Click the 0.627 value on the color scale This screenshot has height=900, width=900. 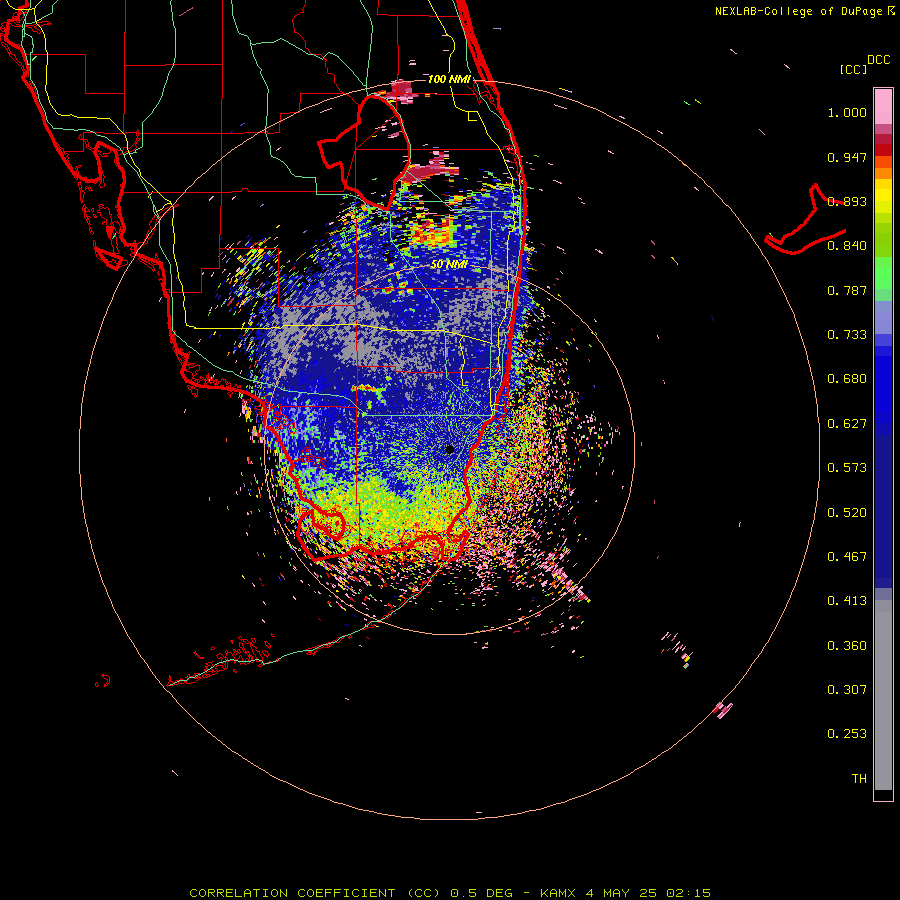pos(847,424)
